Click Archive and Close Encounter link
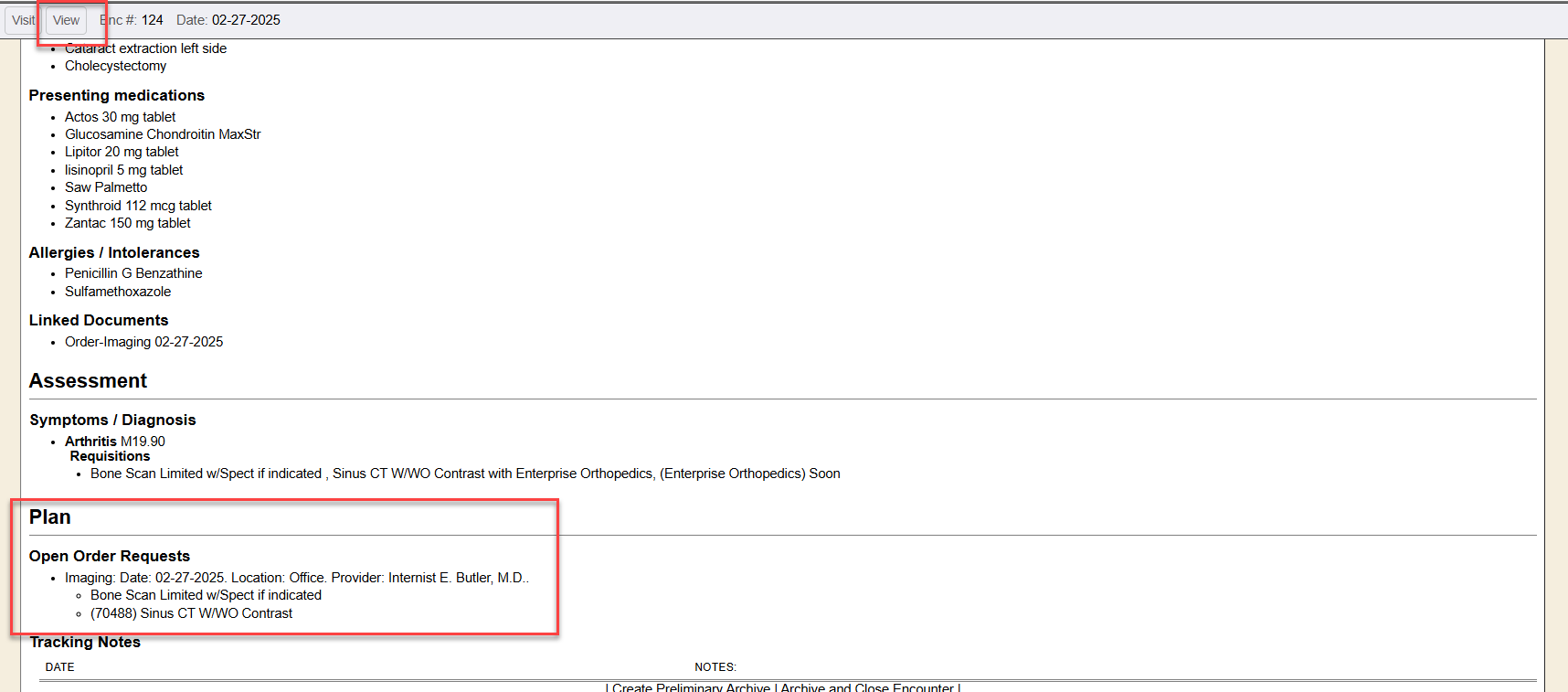This screenshot has height=692, width=1568. (x=867, y=687)
